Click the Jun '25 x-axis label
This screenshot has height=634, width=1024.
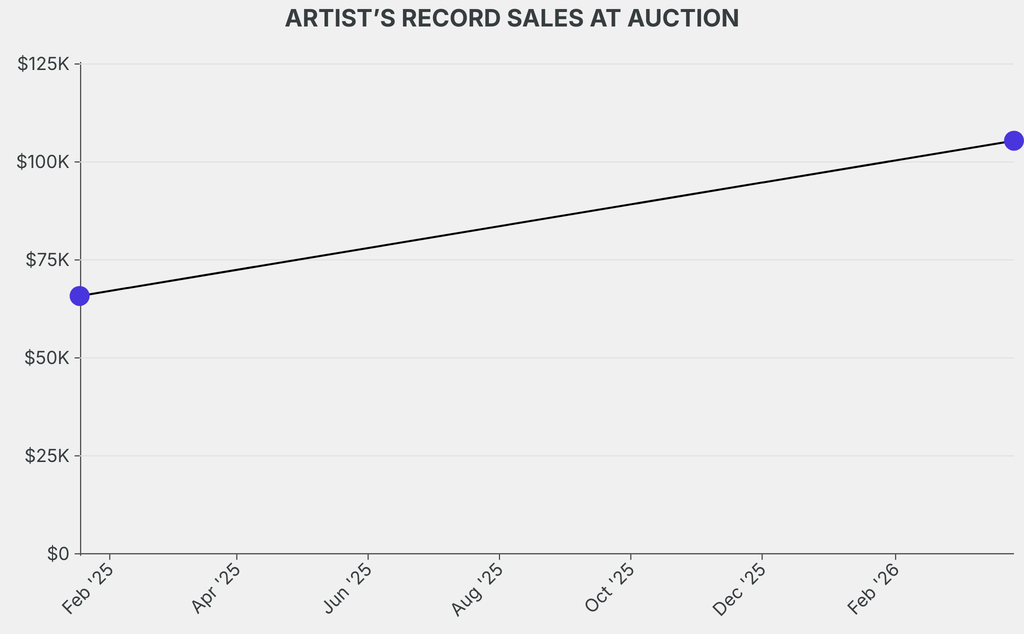[x=348, y=589]
